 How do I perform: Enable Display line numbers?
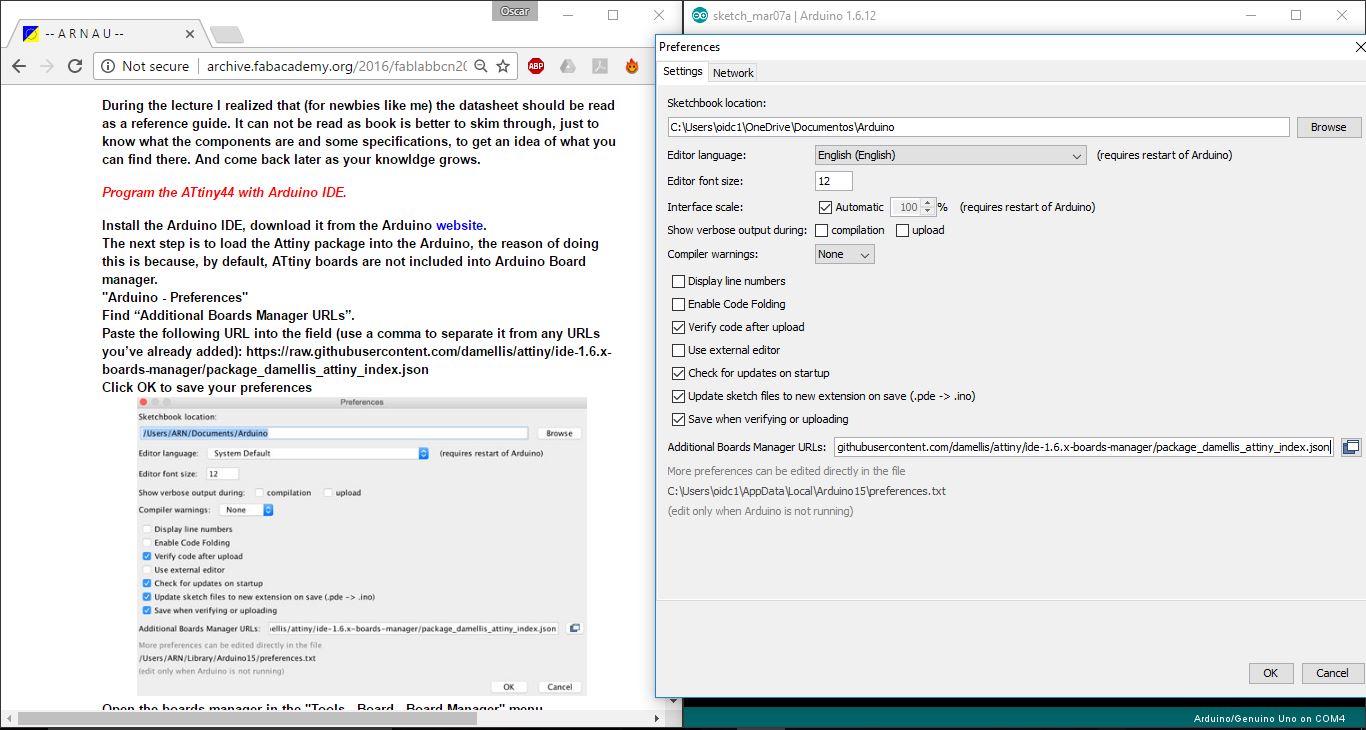coord(679,281)
